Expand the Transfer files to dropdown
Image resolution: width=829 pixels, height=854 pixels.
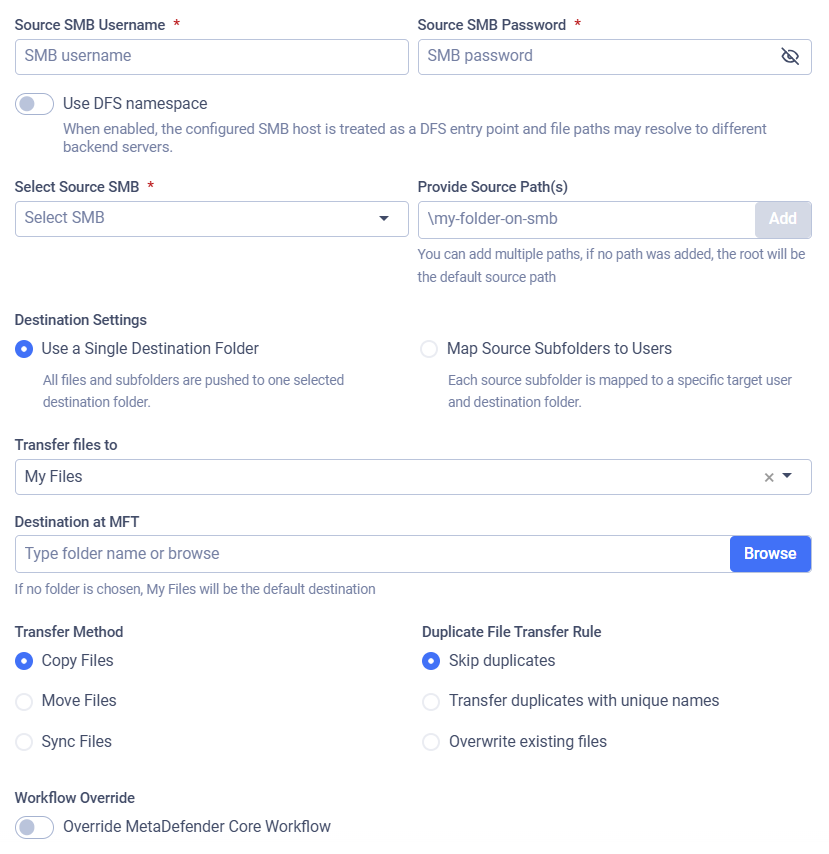[787, 477]
